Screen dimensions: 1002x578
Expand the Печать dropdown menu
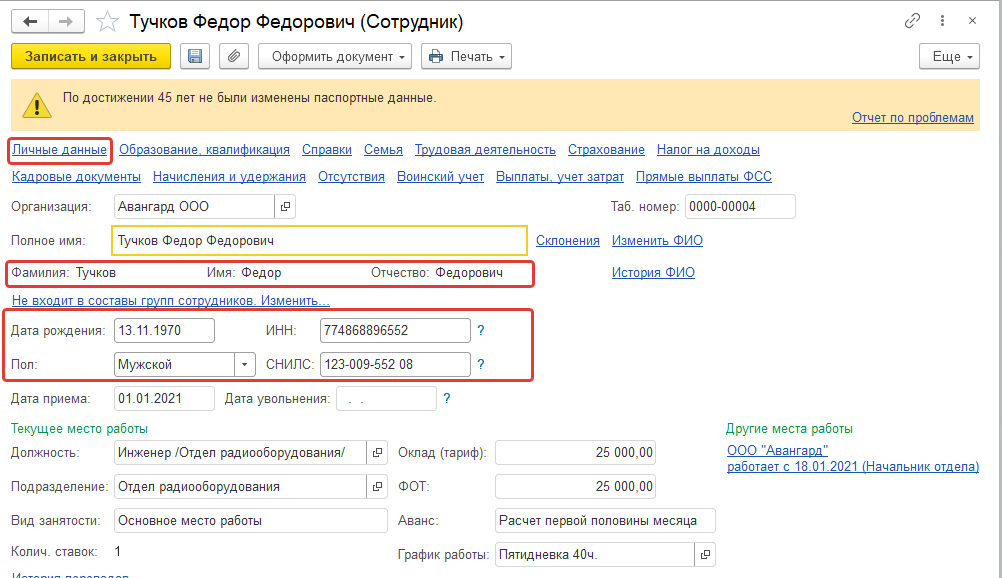point(466,57)
